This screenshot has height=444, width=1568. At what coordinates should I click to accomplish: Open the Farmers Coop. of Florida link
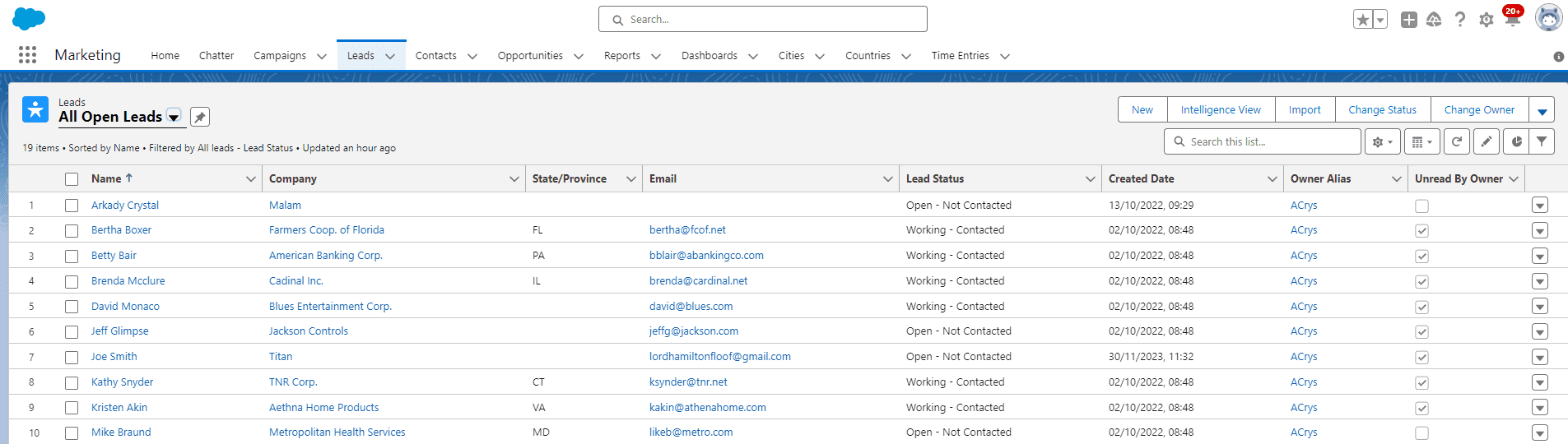(327, 230)
